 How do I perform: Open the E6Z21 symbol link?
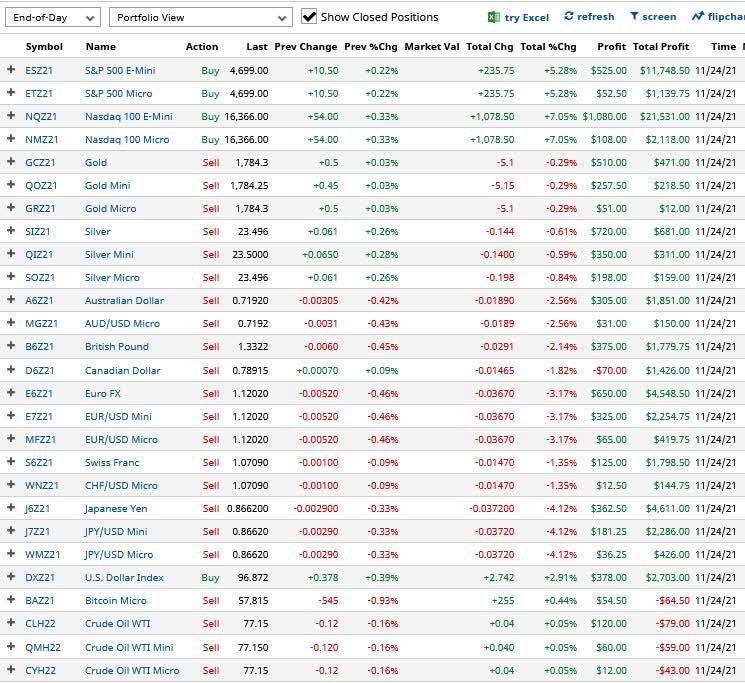click(40, 393)
